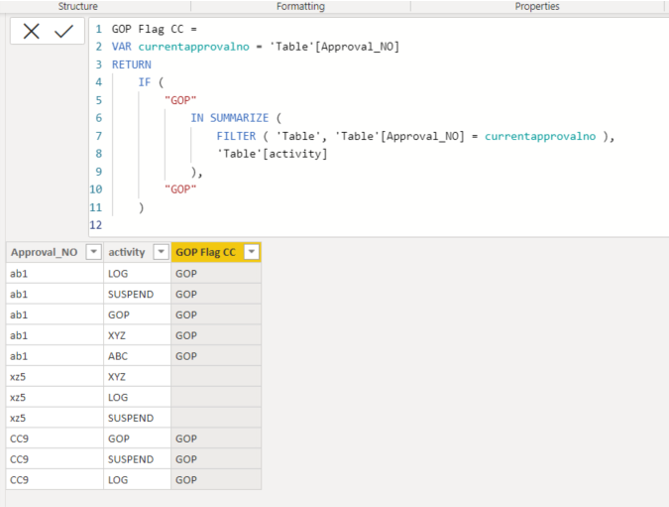
Task: Cancel the formula with the X icon
Action: coord(31,31)
